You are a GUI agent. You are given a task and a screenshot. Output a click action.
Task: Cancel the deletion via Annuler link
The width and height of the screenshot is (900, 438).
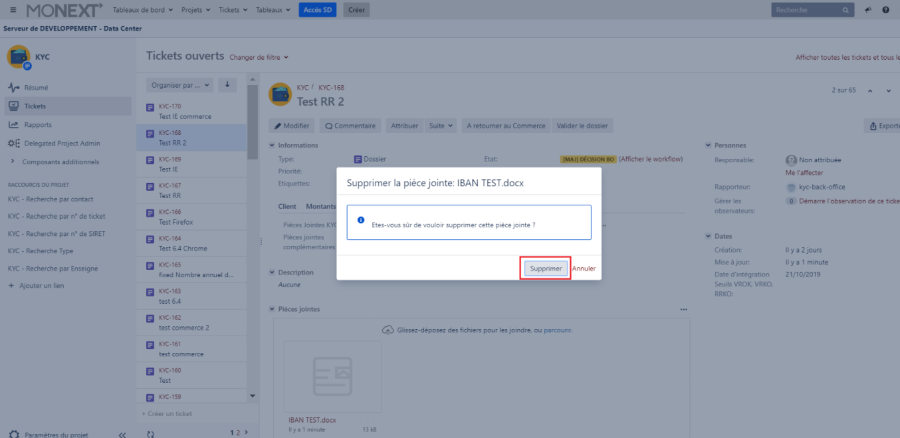[584, 268]
